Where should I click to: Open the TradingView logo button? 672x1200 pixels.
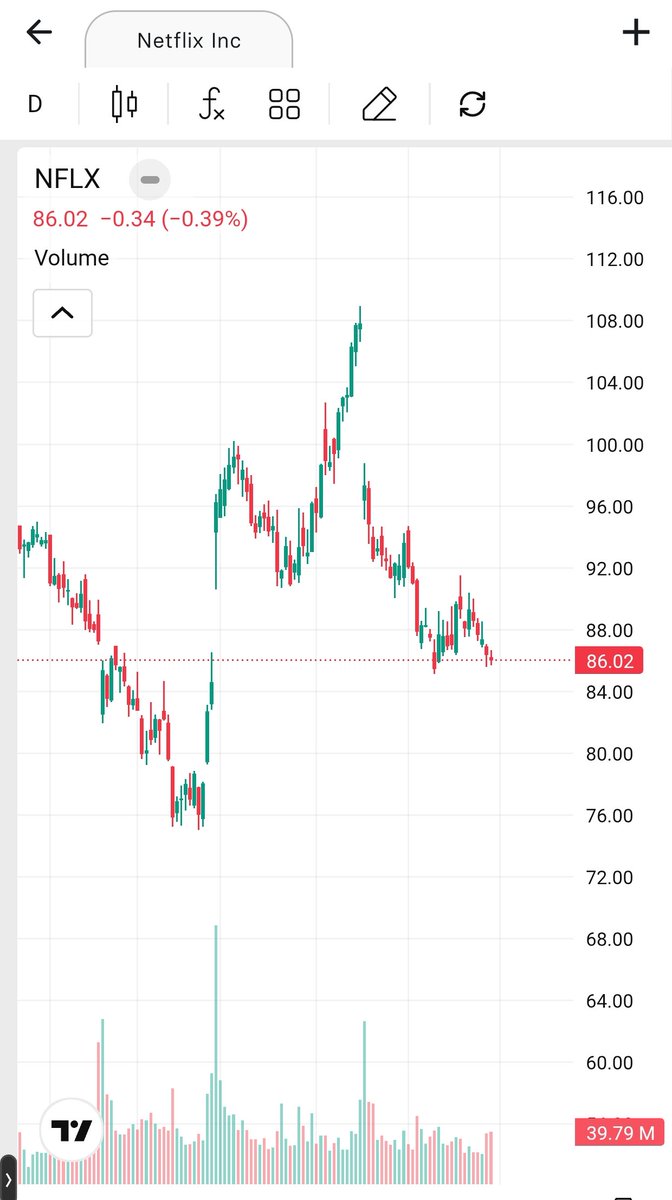coord(72,1132)
